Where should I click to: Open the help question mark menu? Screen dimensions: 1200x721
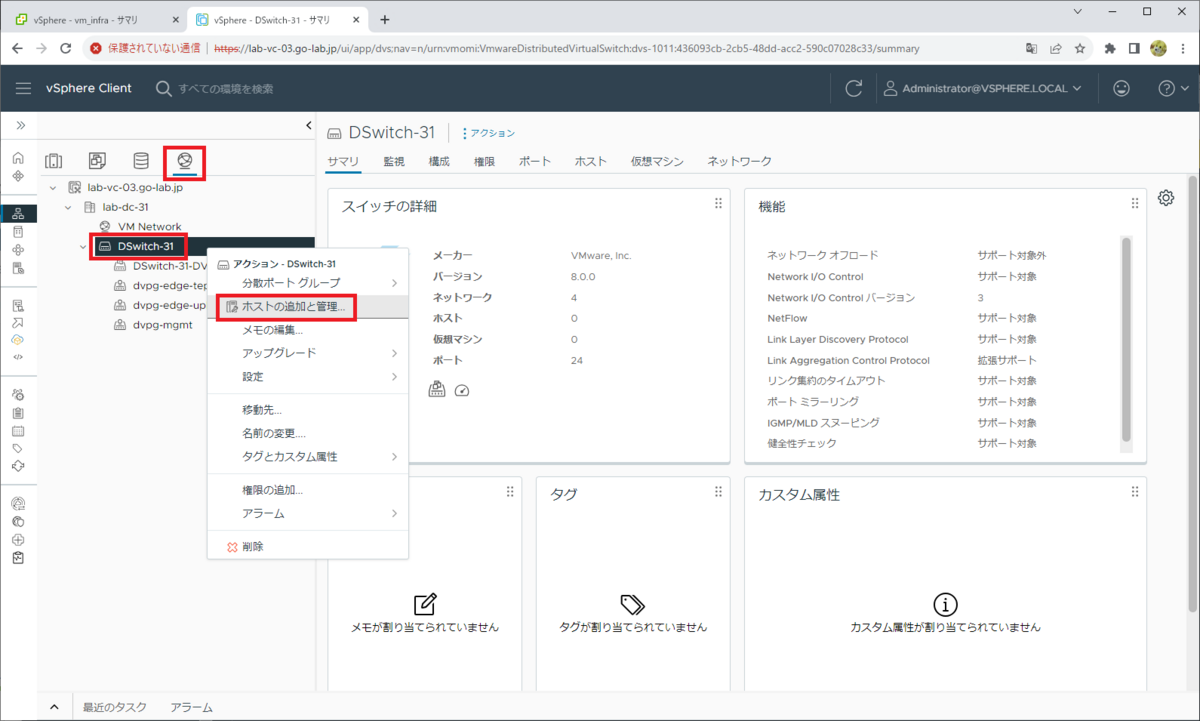[x=1172, y=88]
